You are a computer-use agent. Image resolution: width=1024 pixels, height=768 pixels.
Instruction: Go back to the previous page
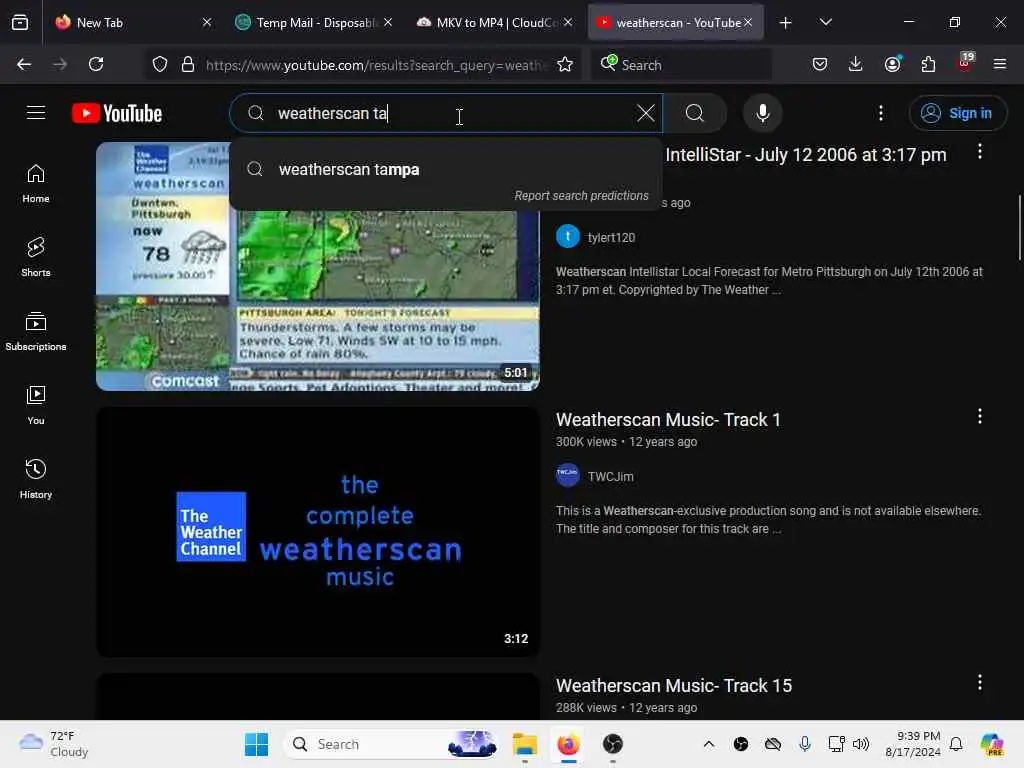(24, 64)
